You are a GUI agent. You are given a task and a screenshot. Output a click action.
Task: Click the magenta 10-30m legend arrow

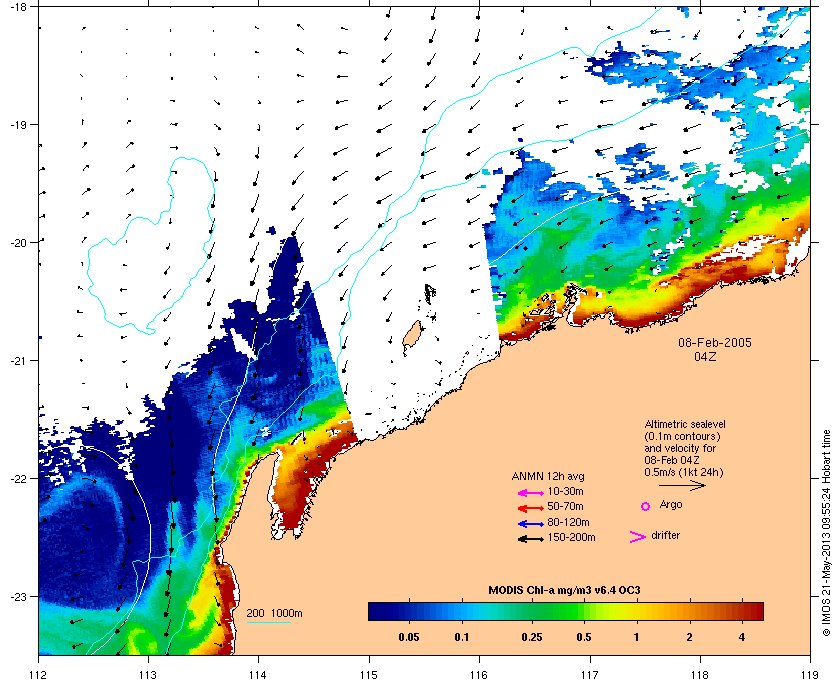[x=531, y=493]
